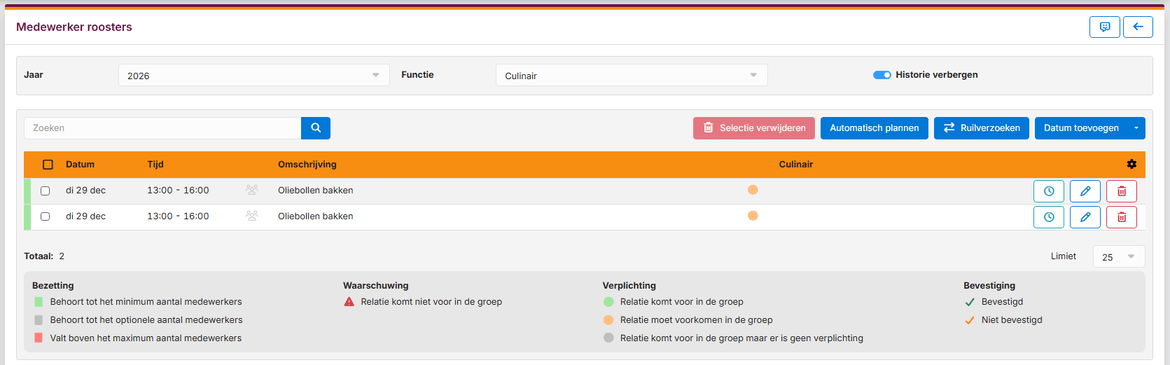Click Datum toevoegen button

pyautogui.click(x=1081, y=128)
